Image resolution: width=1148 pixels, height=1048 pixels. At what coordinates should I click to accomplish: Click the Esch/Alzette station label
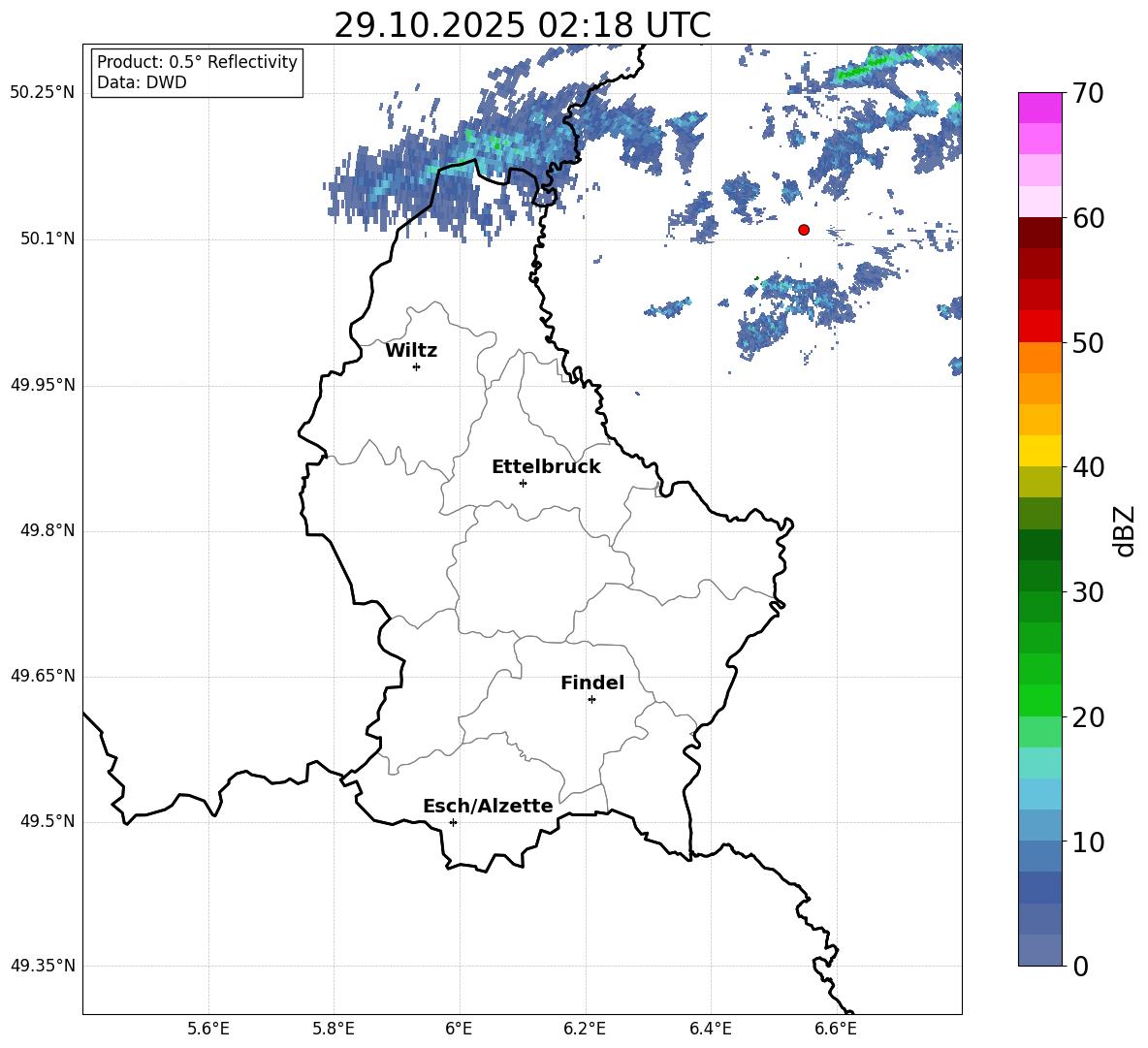[488, 806]
